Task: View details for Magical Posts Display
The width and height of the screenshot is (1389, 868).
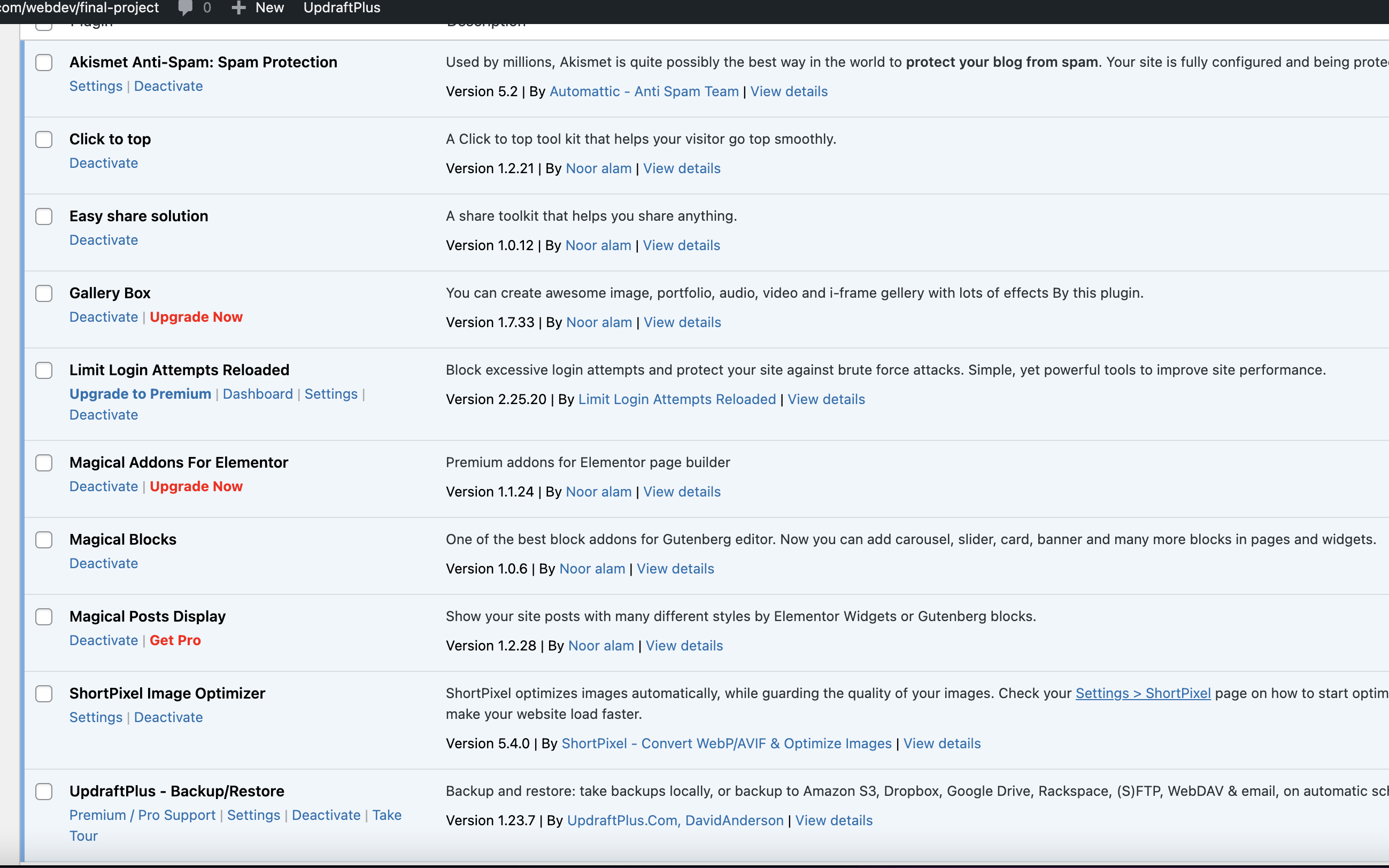Action: 684,645
